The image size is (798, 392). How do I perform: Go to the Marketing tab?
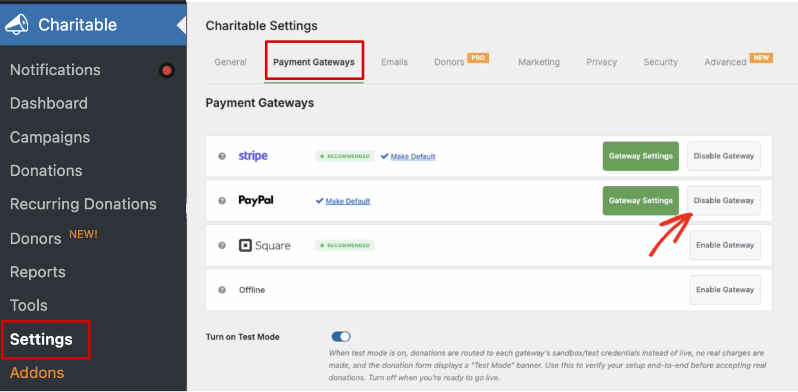point(539,62)
